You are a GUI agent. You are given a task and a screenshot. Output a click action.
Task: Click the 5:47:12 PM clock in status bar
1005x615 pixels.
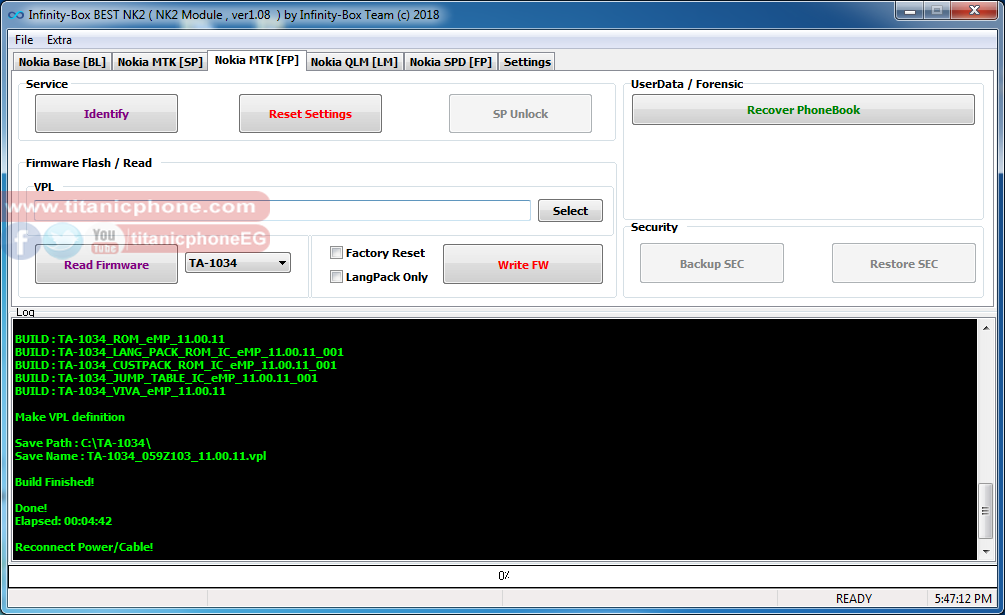coord(963,598)
